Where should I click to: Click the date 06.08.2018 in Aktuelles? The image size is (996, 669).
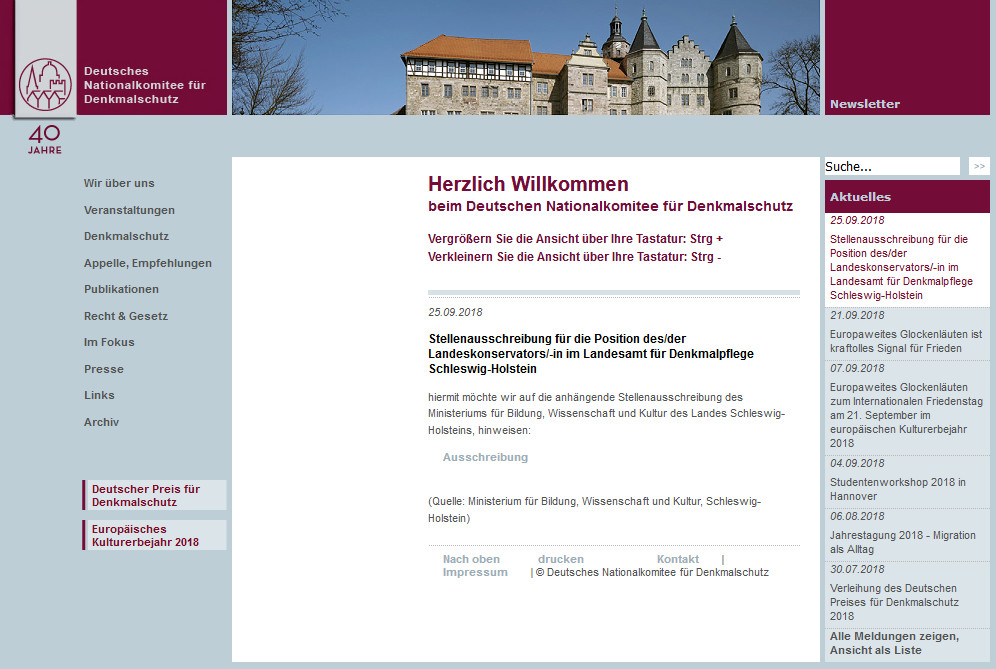point(857,516)
